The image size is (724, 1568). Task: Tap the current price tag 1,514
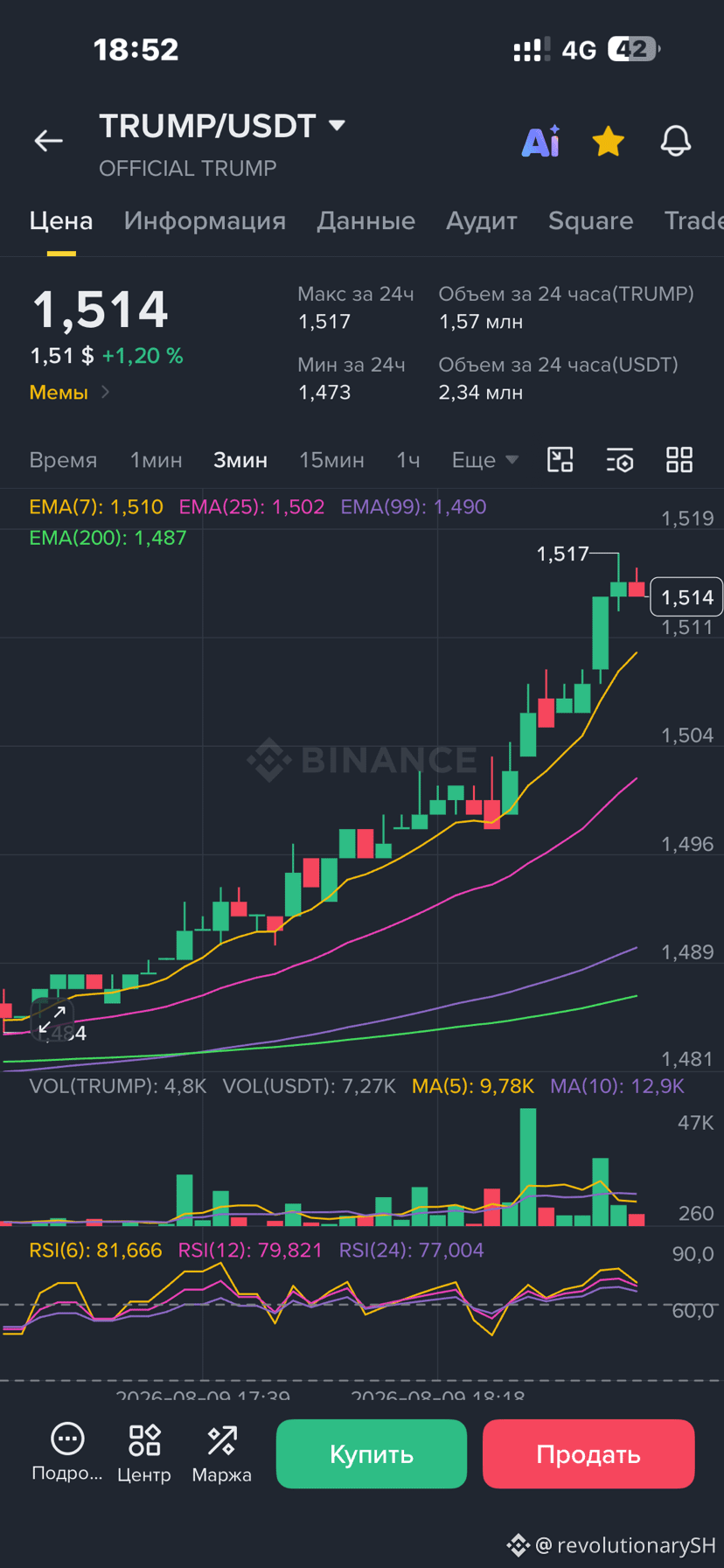pos(686,597)
